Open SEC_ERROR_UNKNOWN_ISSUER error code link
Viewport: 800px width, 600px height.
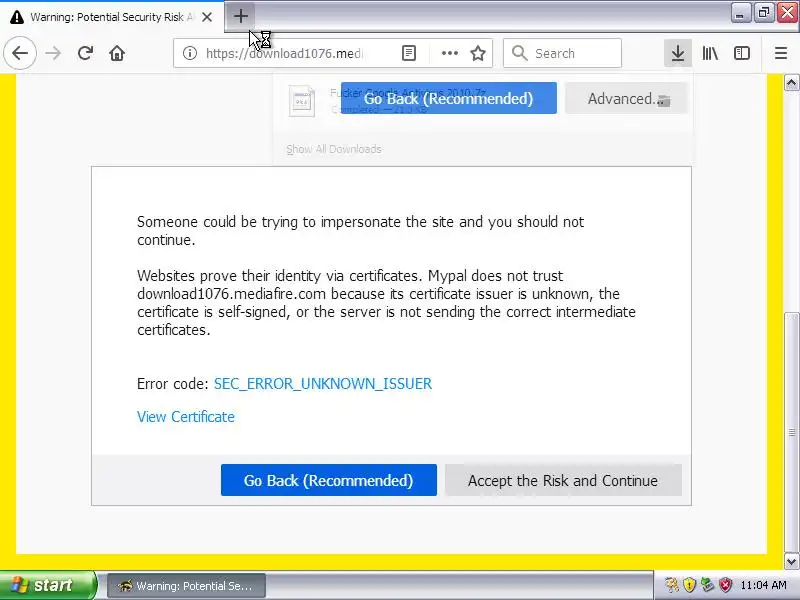coord(322,384)
